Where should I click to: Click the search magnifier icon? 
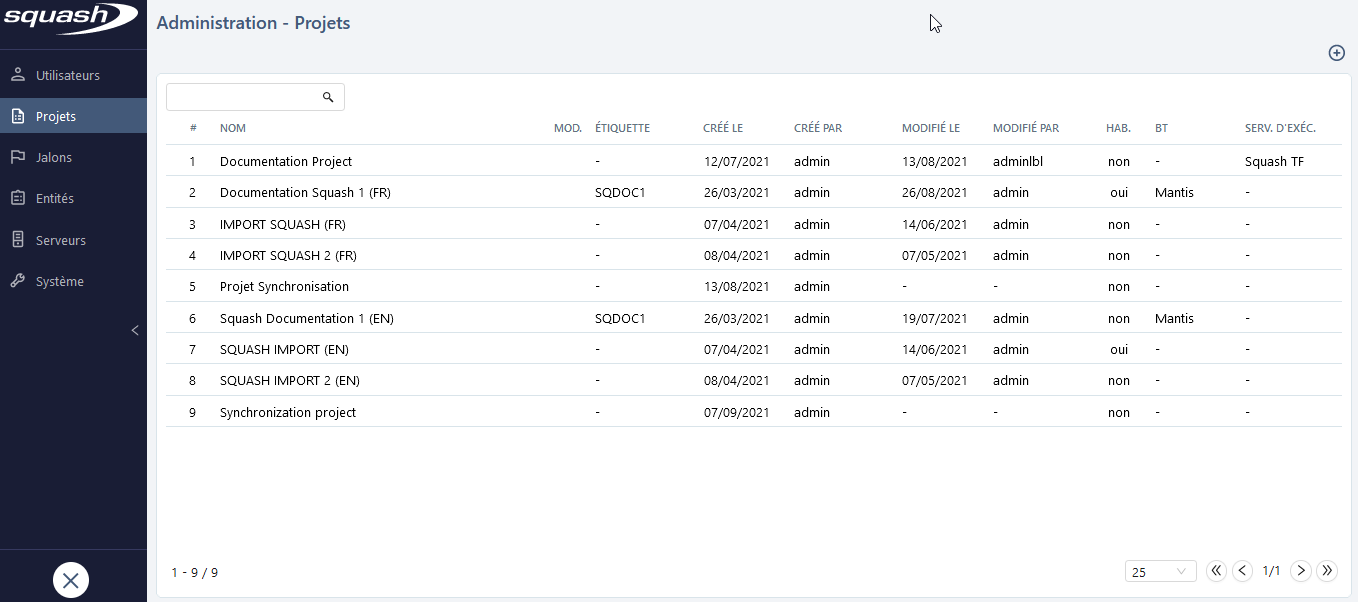coord(328,96)
